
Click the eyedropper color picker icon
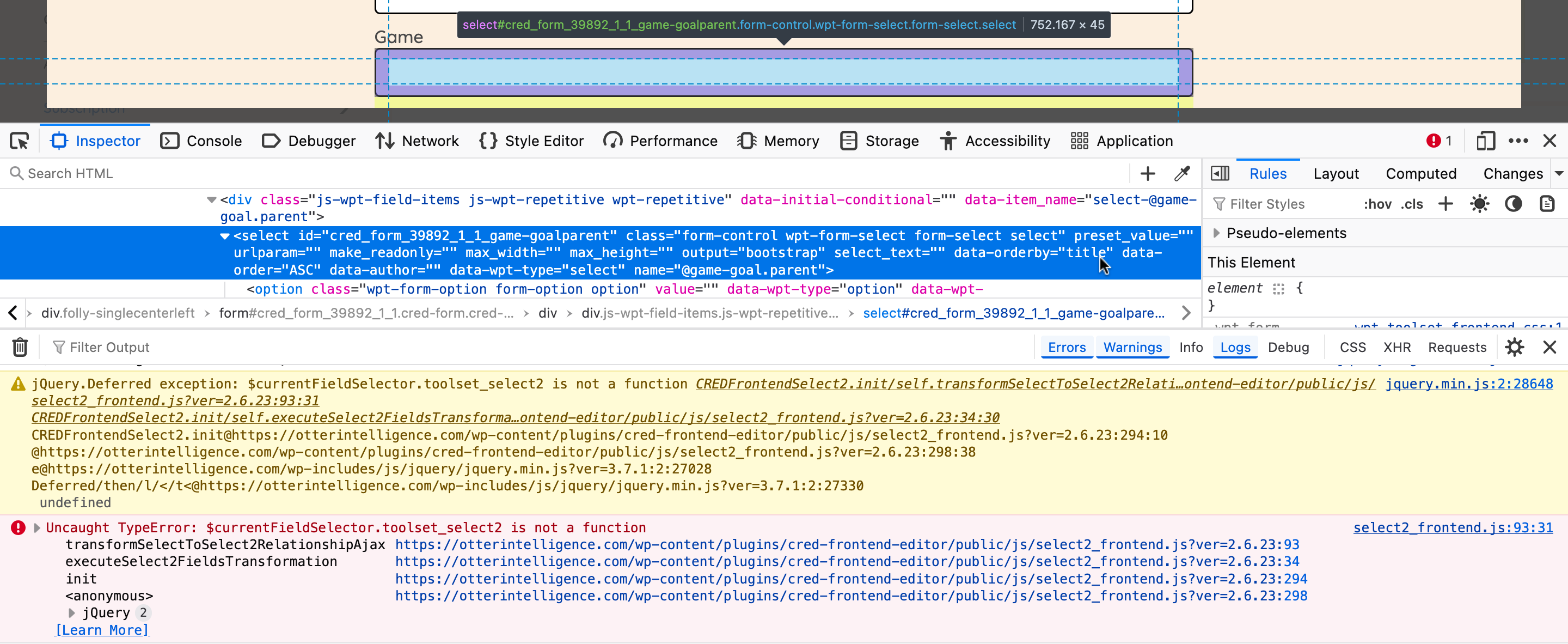click(1181, 174)
